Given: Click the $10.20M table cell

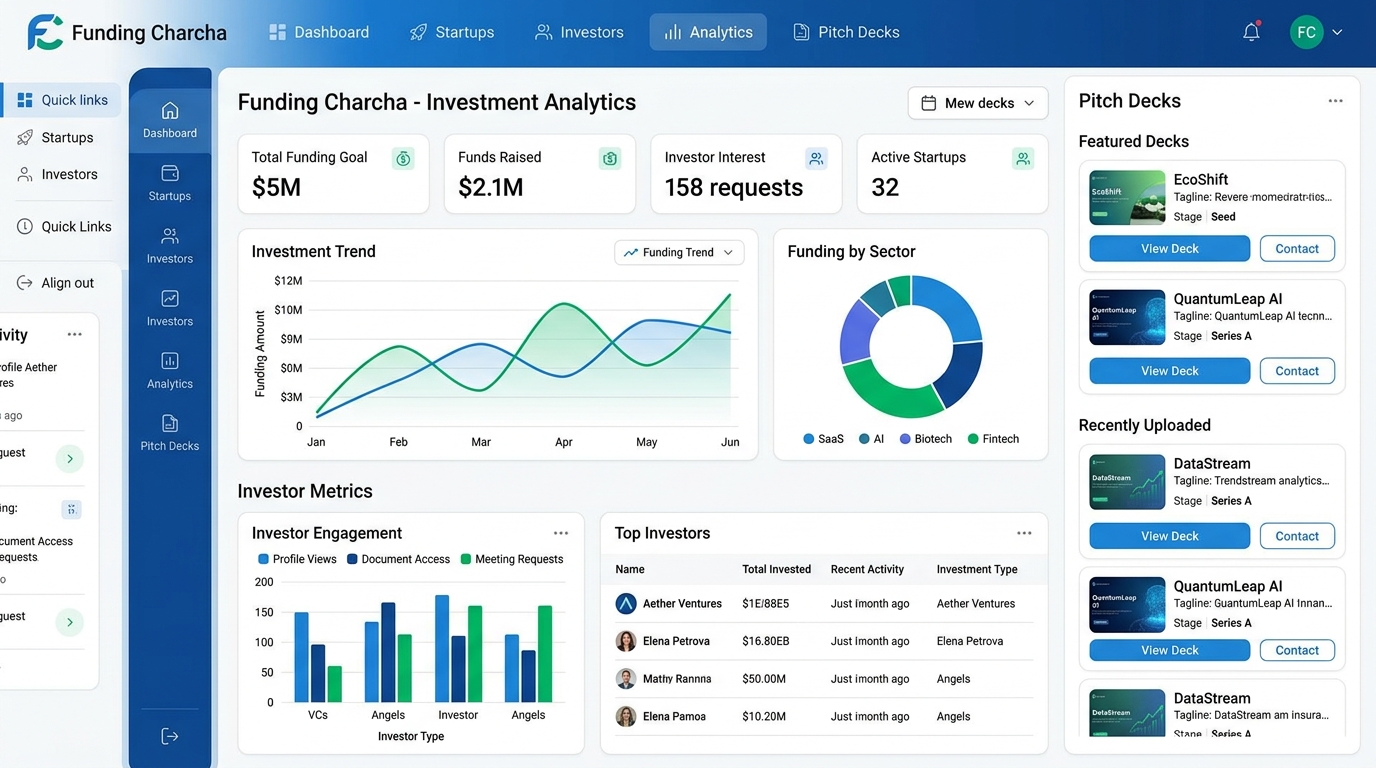Looking at the screenshot, I should click(x=764, y=716).
